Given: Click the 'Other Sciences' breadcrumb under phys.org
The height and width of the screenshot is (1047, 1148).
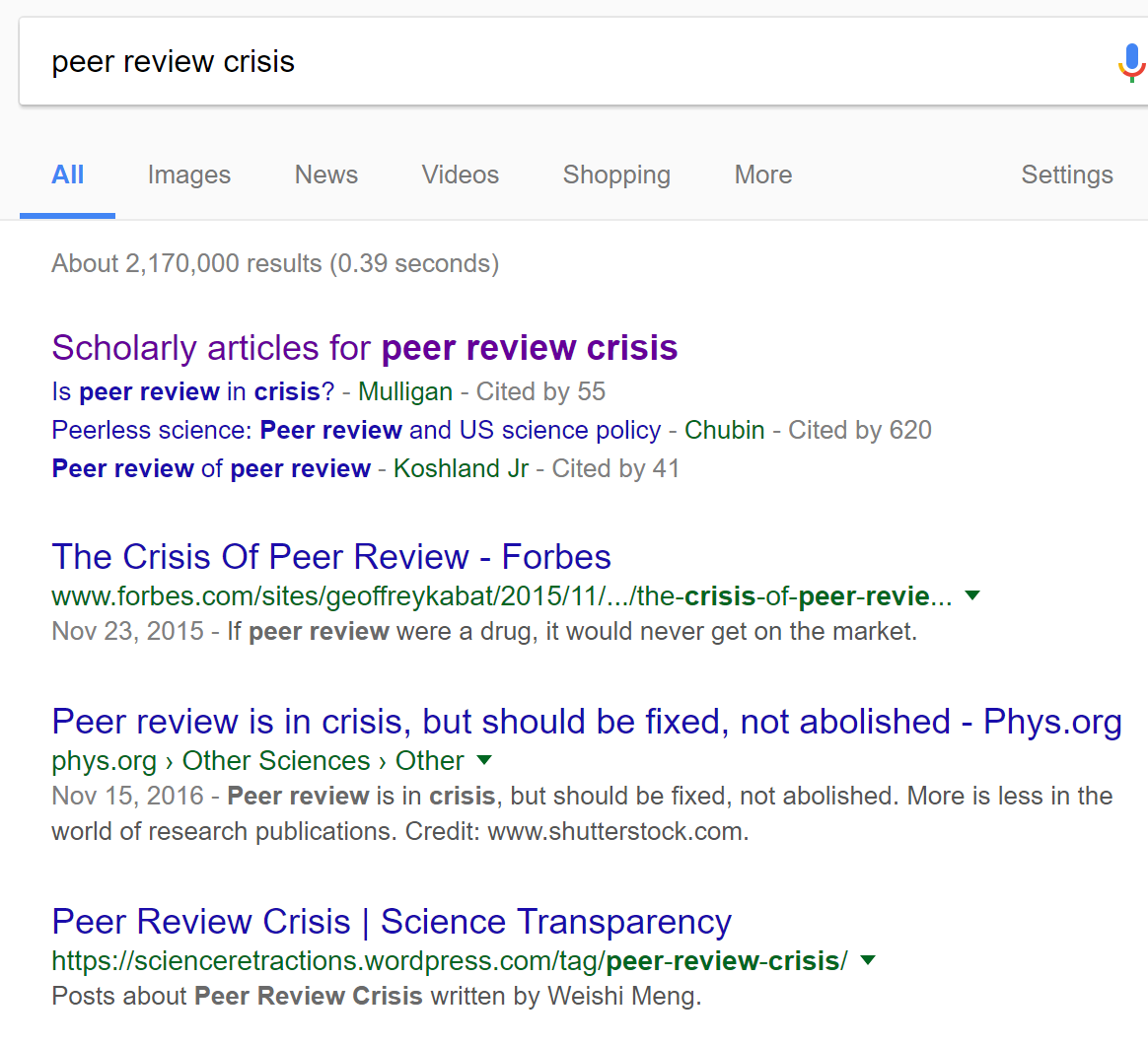Looking at the screenshot, I should [x=276, y=761].
